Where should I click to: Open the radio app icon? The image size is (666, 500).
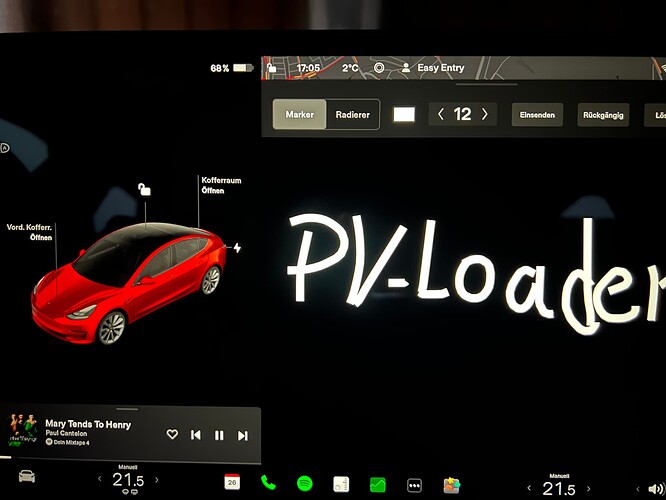pos(341,484)
